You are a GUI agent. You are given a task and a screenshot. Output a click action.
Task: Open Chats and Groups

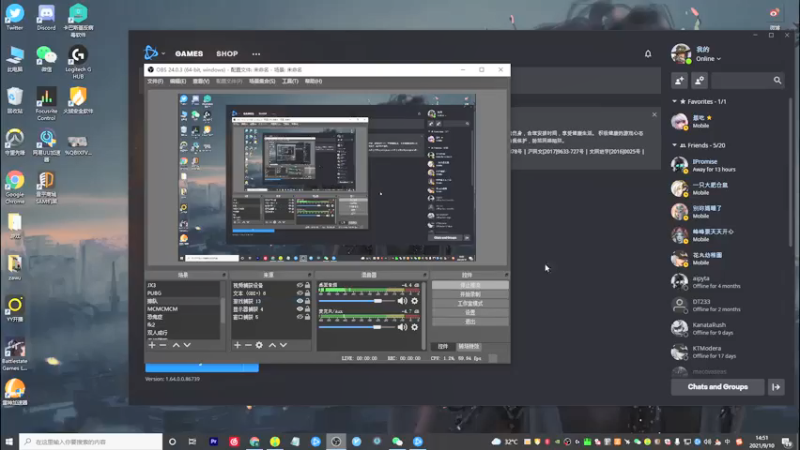pyautogui.click(x=717, y=387)
